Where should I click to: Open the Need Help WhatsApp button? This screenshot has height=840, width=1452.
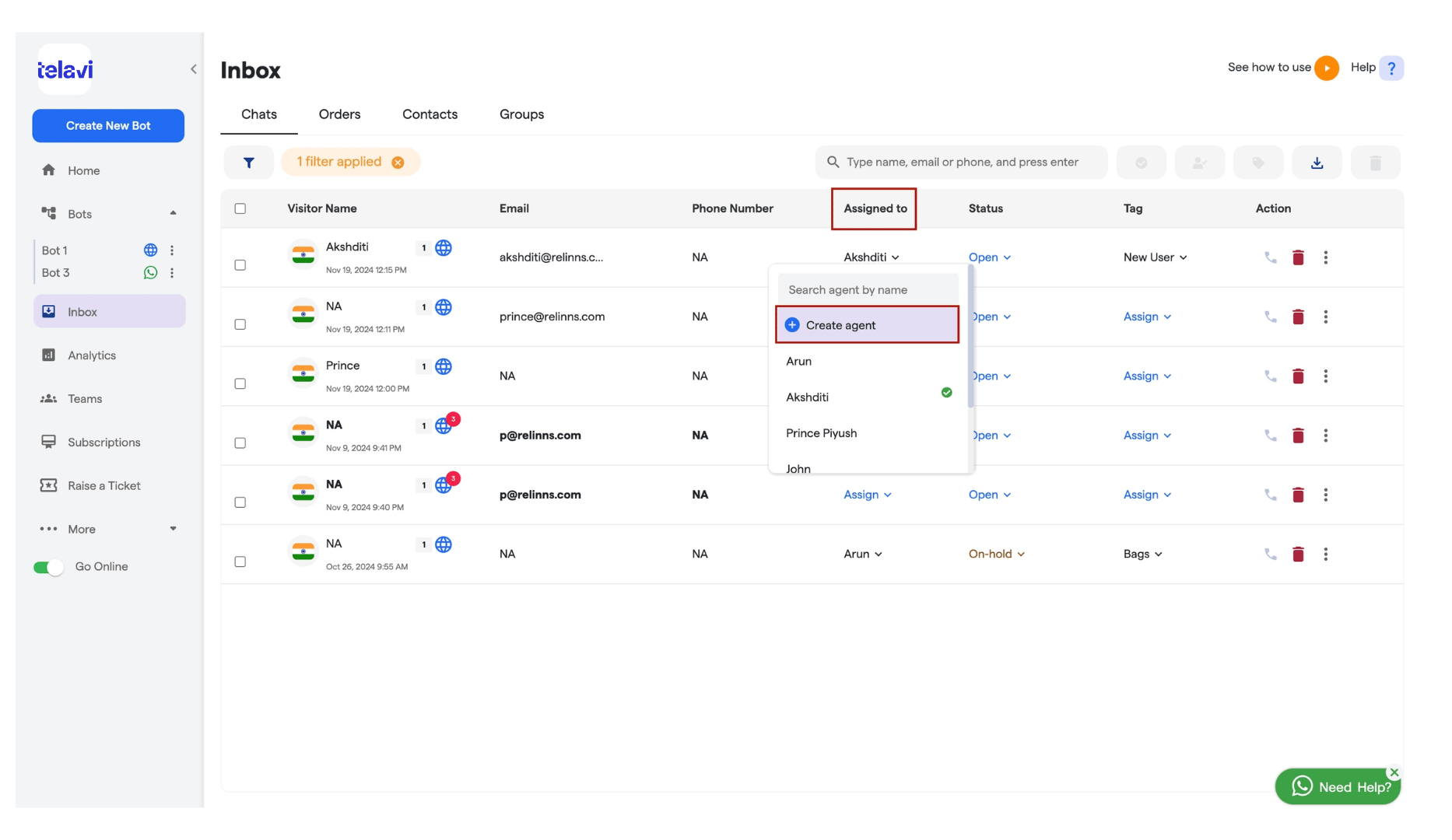coord(1338,786)
